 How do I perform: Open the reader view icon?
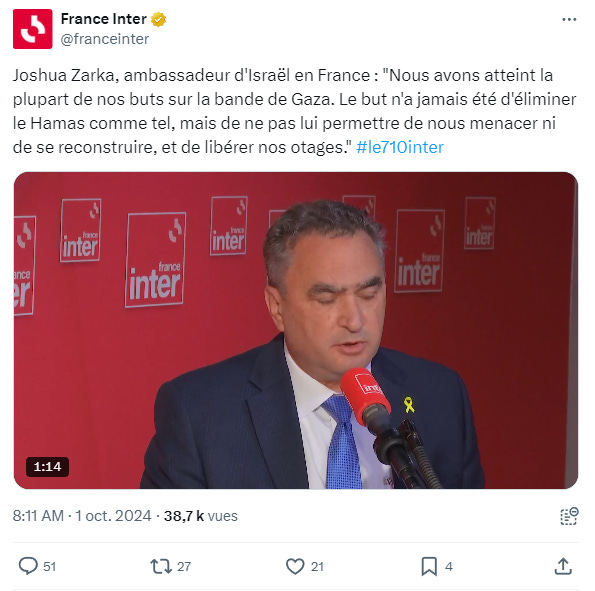(x=569, y=516)
